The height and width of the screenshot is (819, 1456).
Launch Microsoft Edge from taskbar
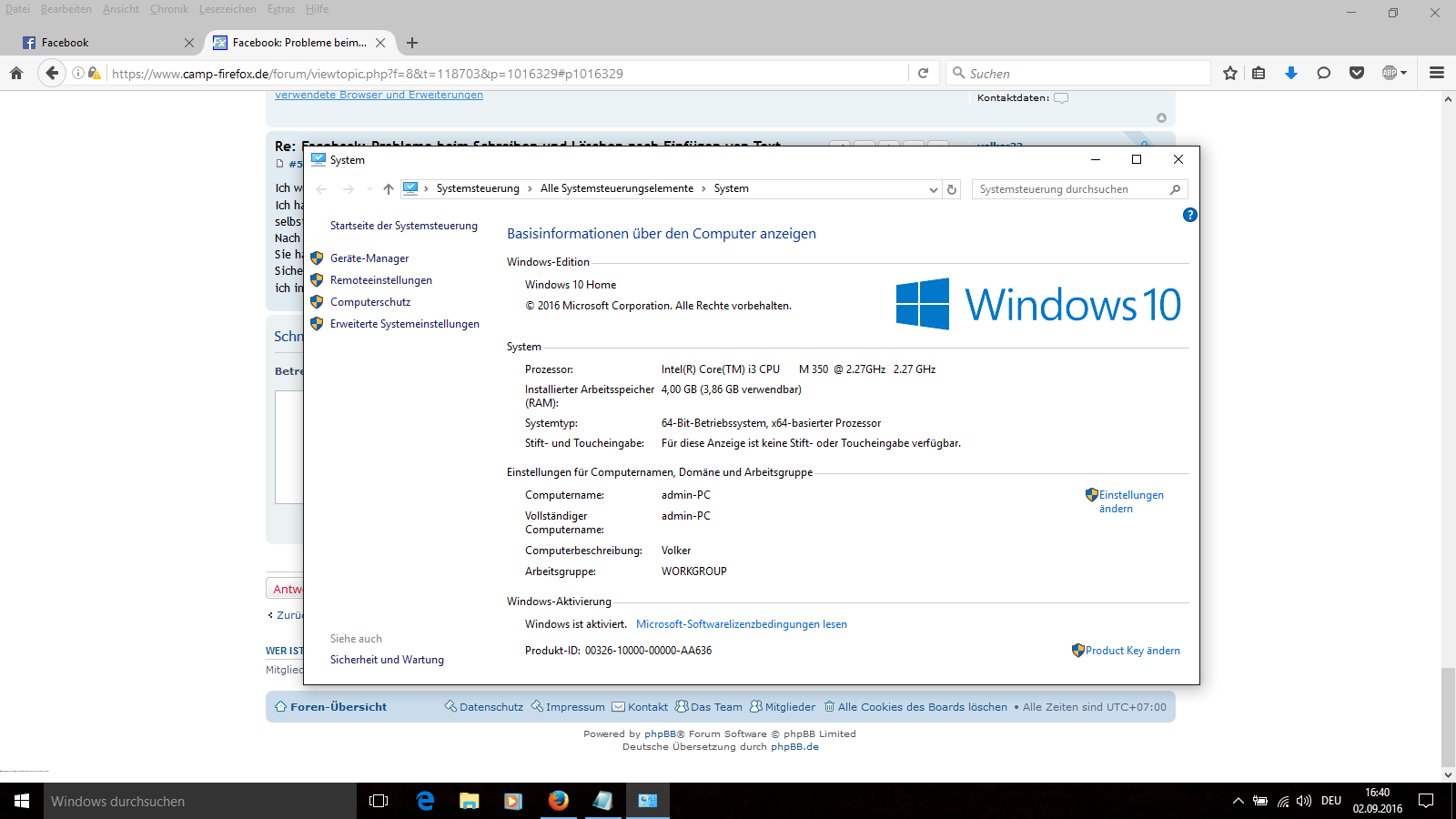[425, 801]
